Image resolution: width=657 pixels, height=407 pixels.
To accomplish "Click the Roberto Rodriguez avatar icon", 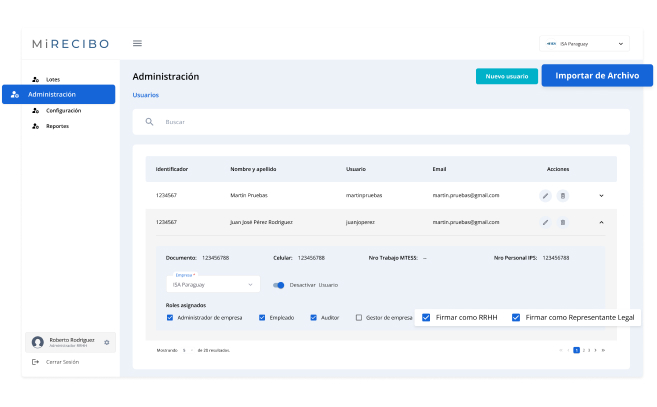I will (38, 342).
